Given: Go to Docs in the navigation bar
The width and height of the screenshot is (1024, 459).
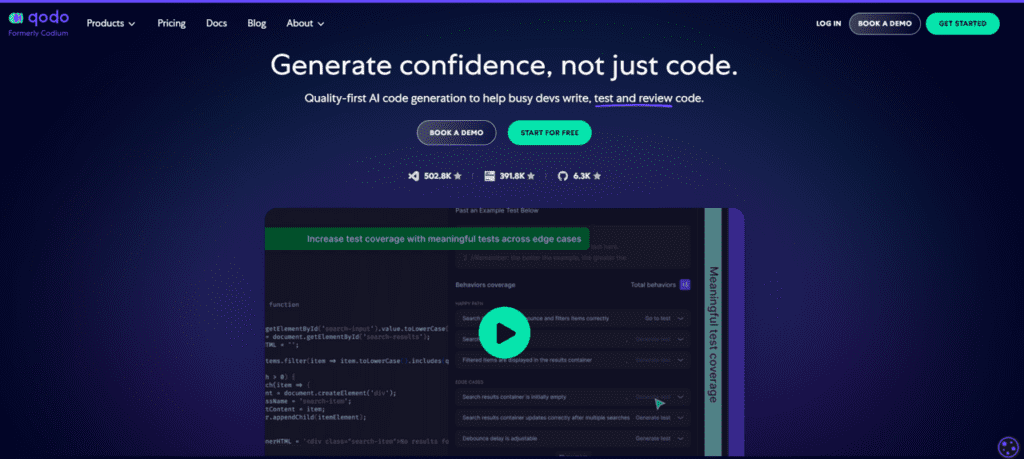Looking at the screenshot, I should (x=216, y=23).
